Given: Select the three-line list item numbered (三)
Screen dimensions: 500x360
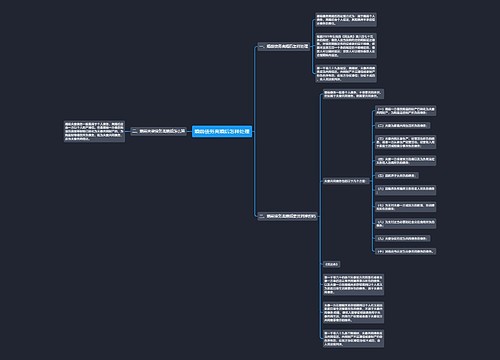Looking at the screenshot, I should coord(406,142).
